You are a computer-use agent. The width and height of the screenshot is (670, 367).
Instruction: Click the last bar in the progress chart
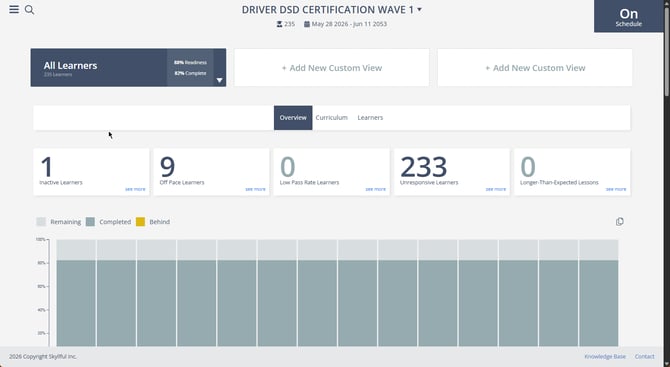(x=599, y=293)
